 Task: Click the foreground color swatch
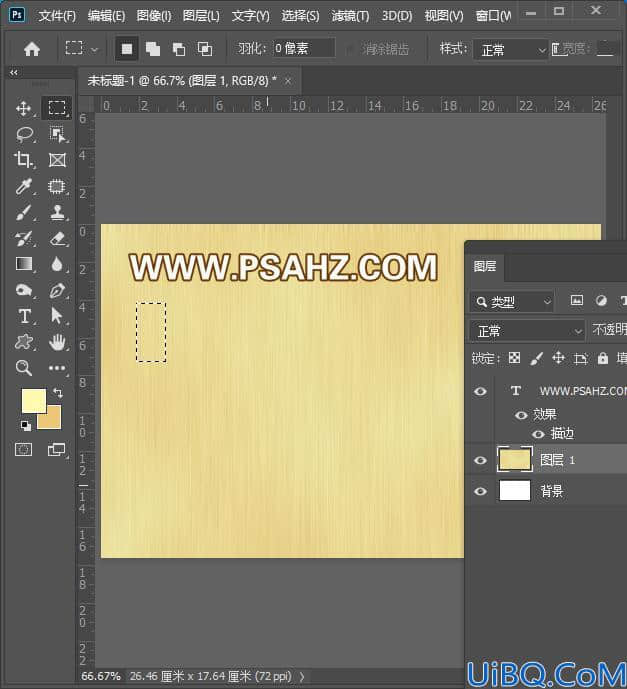[x=33, y=400]
